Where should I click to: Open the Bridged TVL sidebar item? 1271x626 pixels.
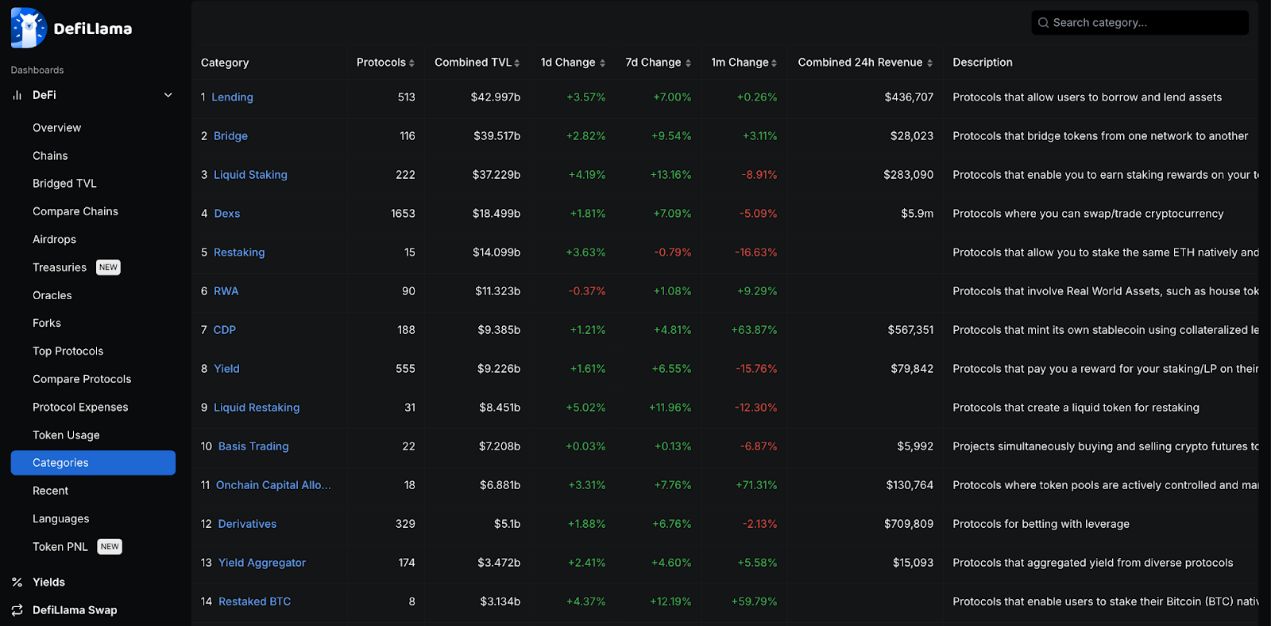point(65,184)
